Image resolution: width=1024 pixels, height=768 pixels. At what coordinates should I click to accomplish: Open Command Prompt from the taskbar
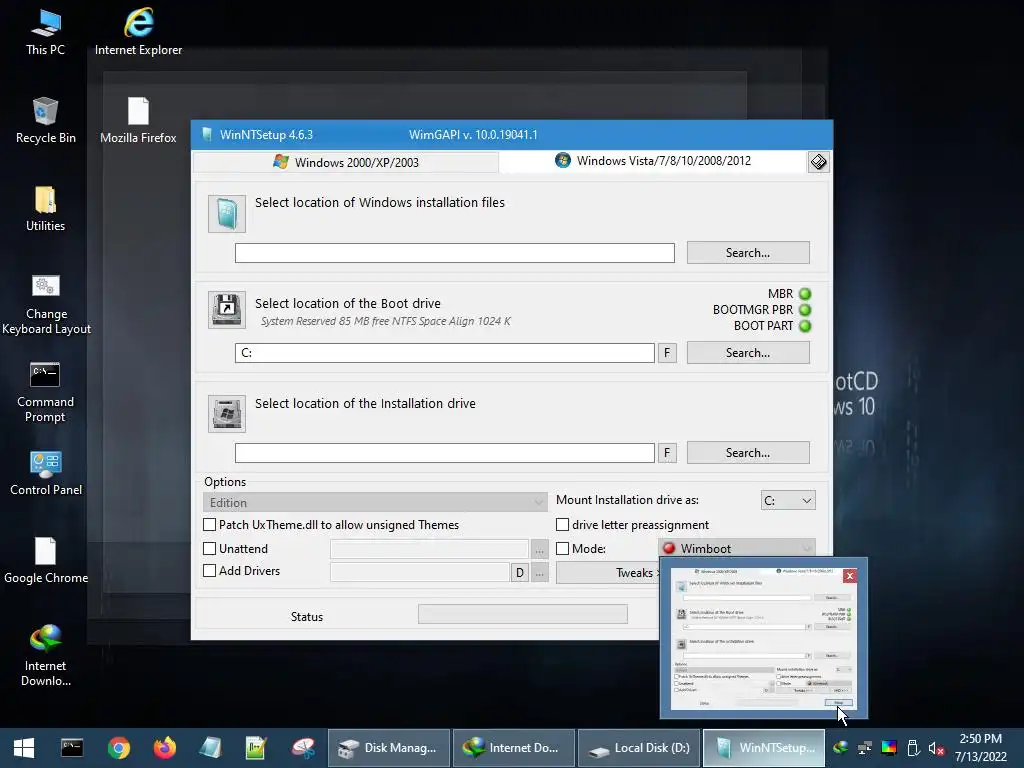(72, 748)
